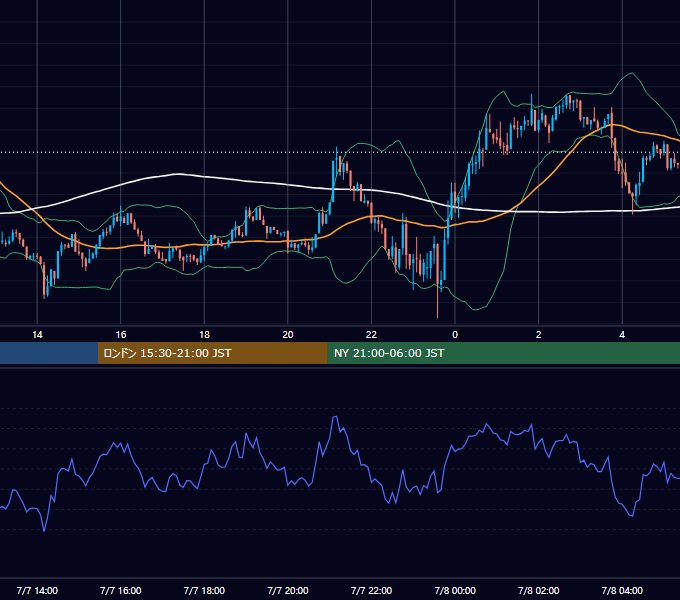Select the "7/8 00:00" date label on oscillator axis
The width and height of the screenshot is (680, 600).
click(x=455, y=590)
